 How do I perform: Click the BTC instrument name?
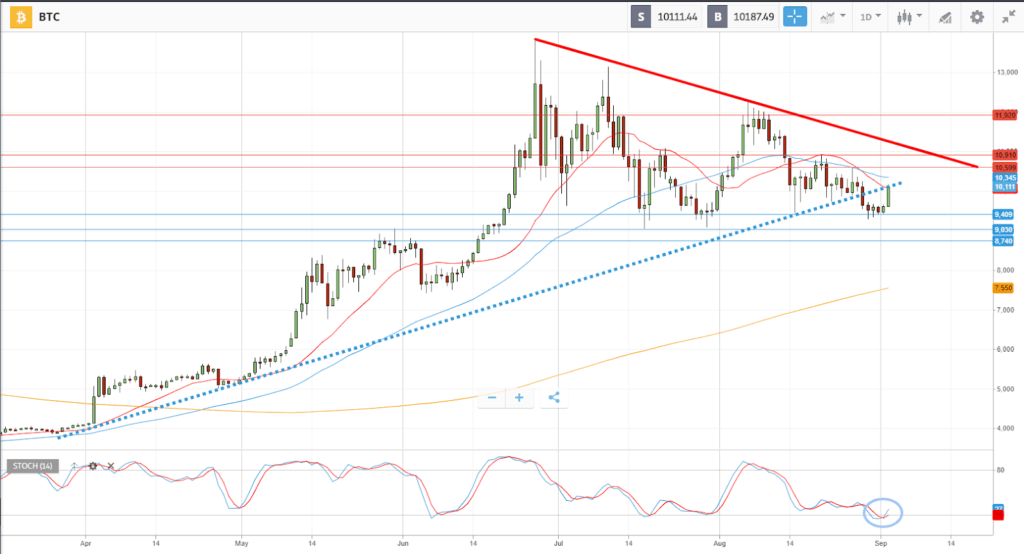(49, 17)
